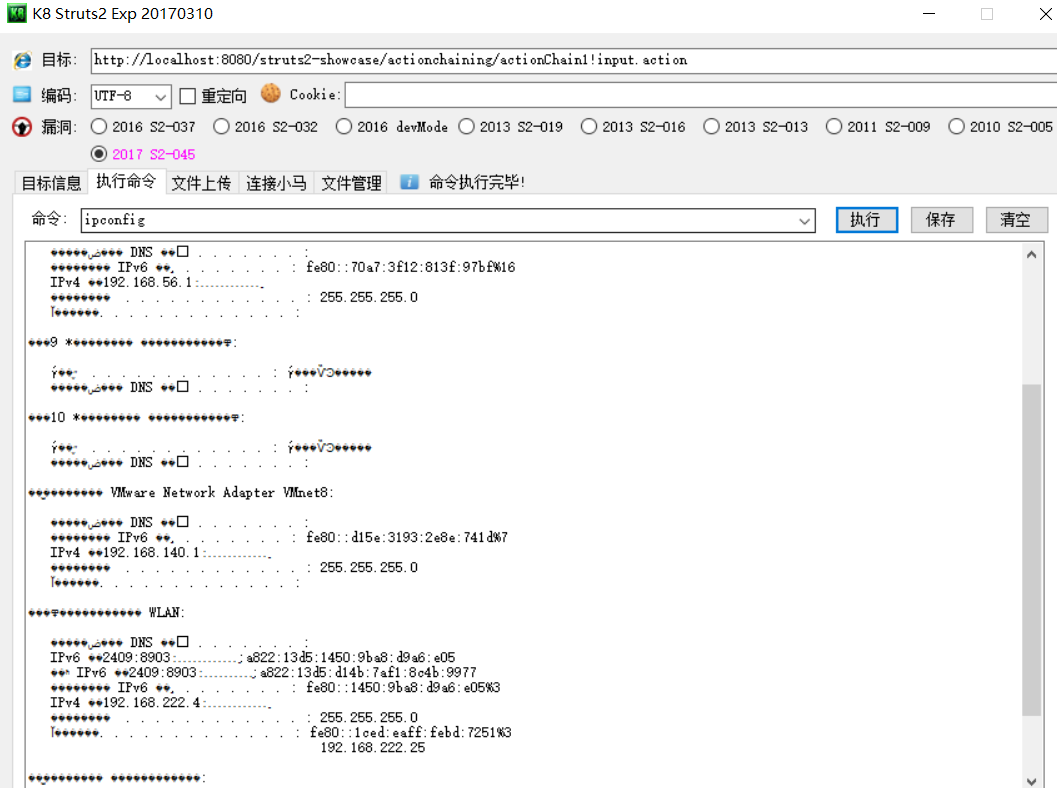Select the 2013 S2-019 vulnerability option
Image resolution: width=1057 pixels, height=788 pixels.
point(466,126)
